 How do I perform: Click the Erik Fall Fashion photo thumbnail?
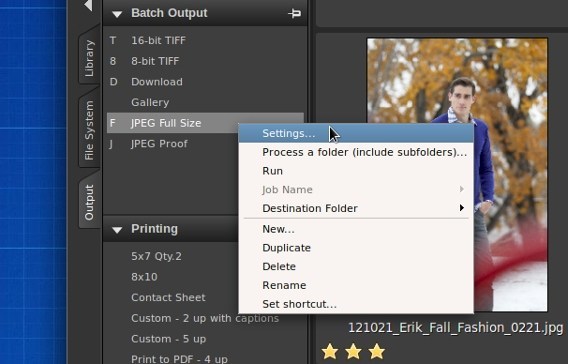(x=457, y=175)
